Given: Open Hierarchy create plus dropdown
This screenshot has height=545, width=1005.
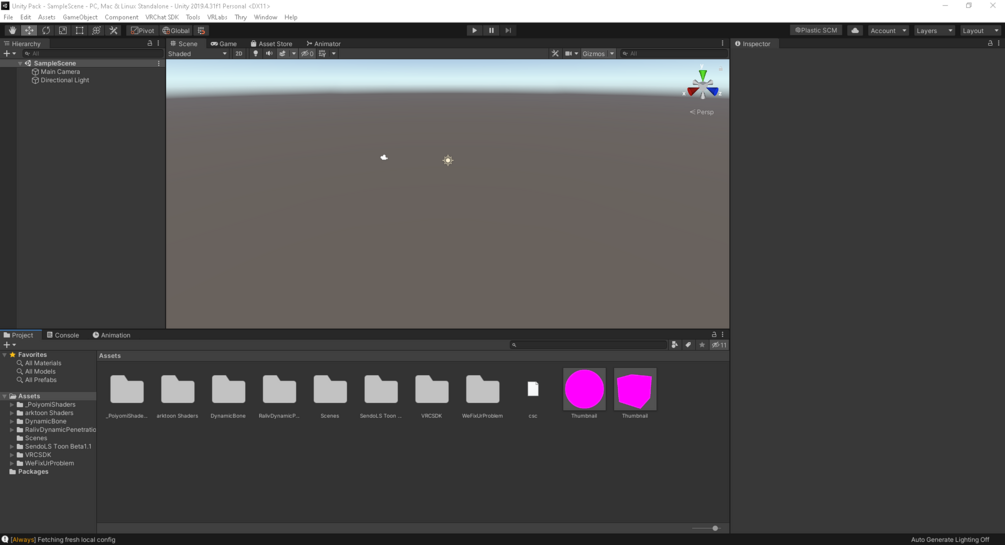Looking at the screenshot, I should coord(9,53).
